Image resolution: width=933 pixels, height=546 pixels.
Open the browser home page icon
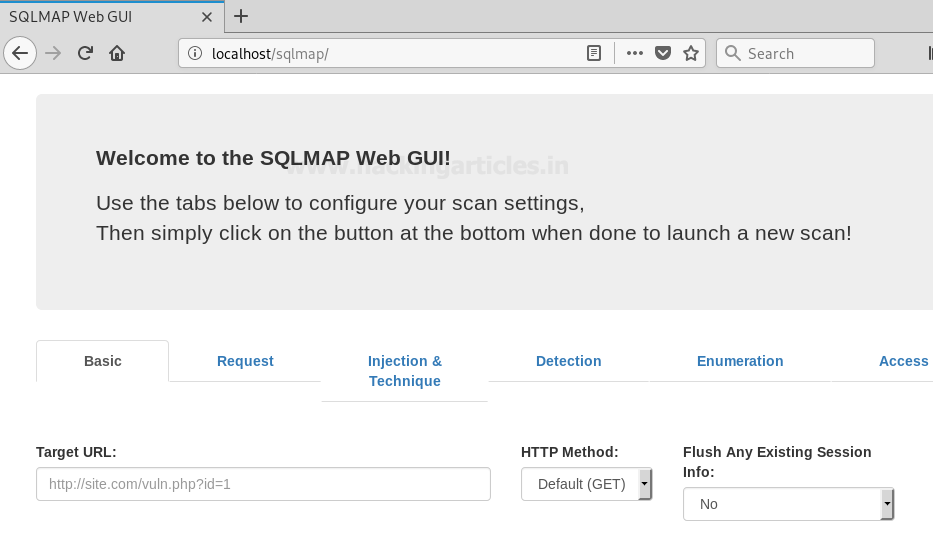click(x=117, y=54)
